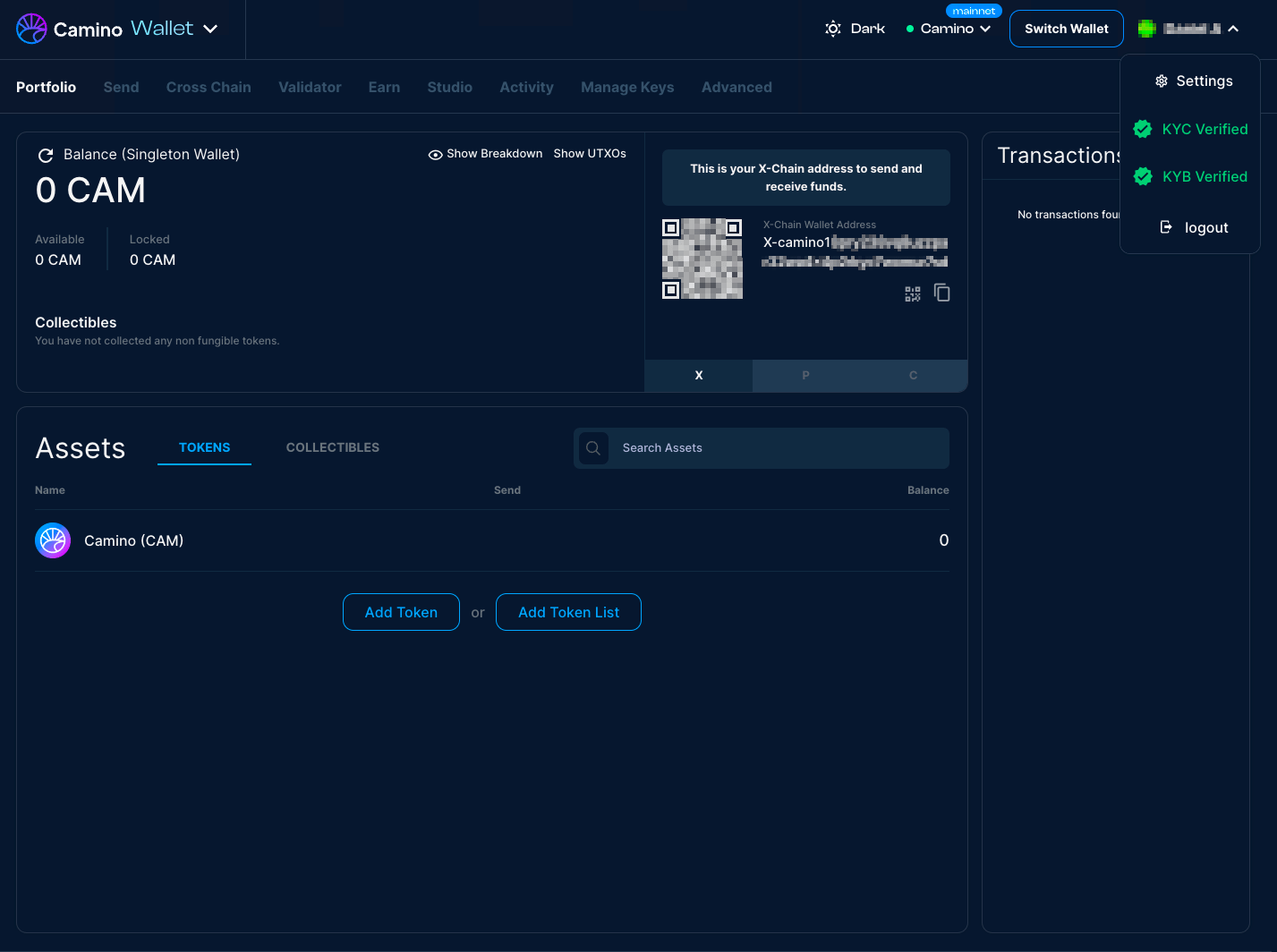Screen dimensions: 1277x952
Task: Collapse the account menu chevron
Action: [1233, 29]
